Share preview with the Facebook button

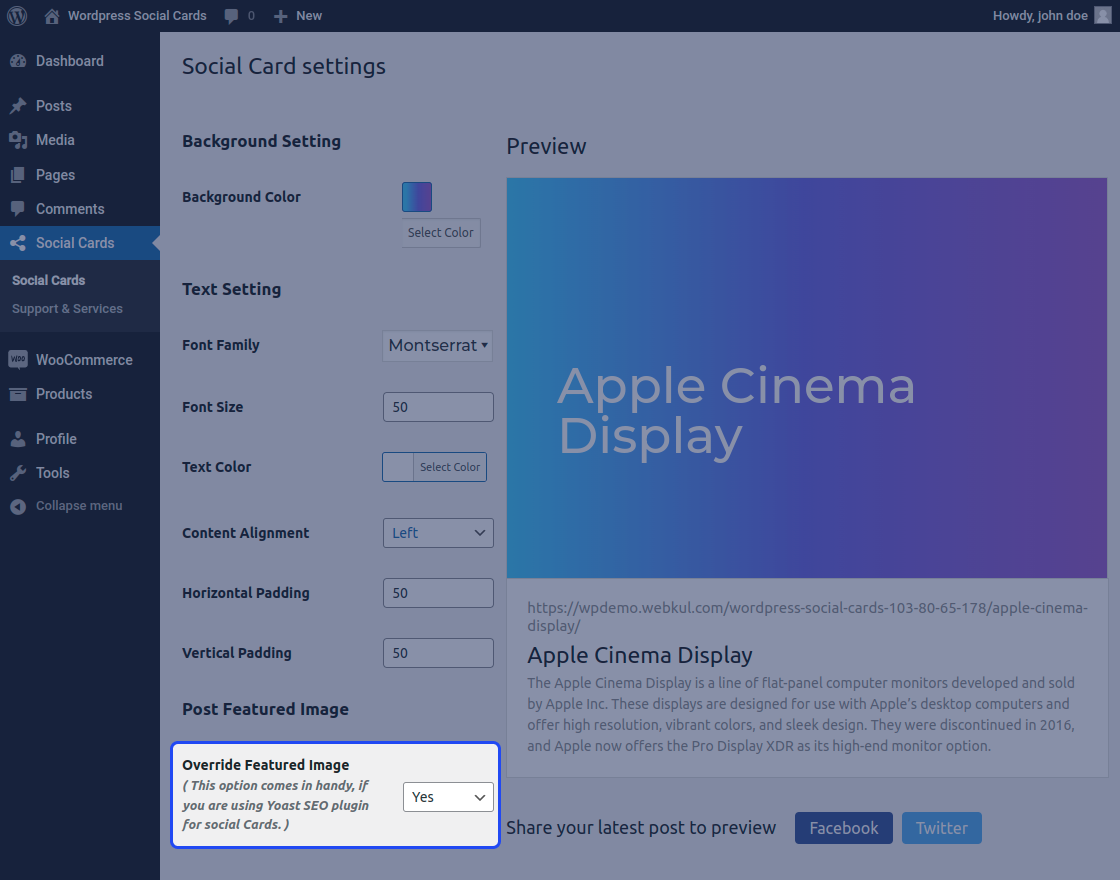(x=844, y=828)
